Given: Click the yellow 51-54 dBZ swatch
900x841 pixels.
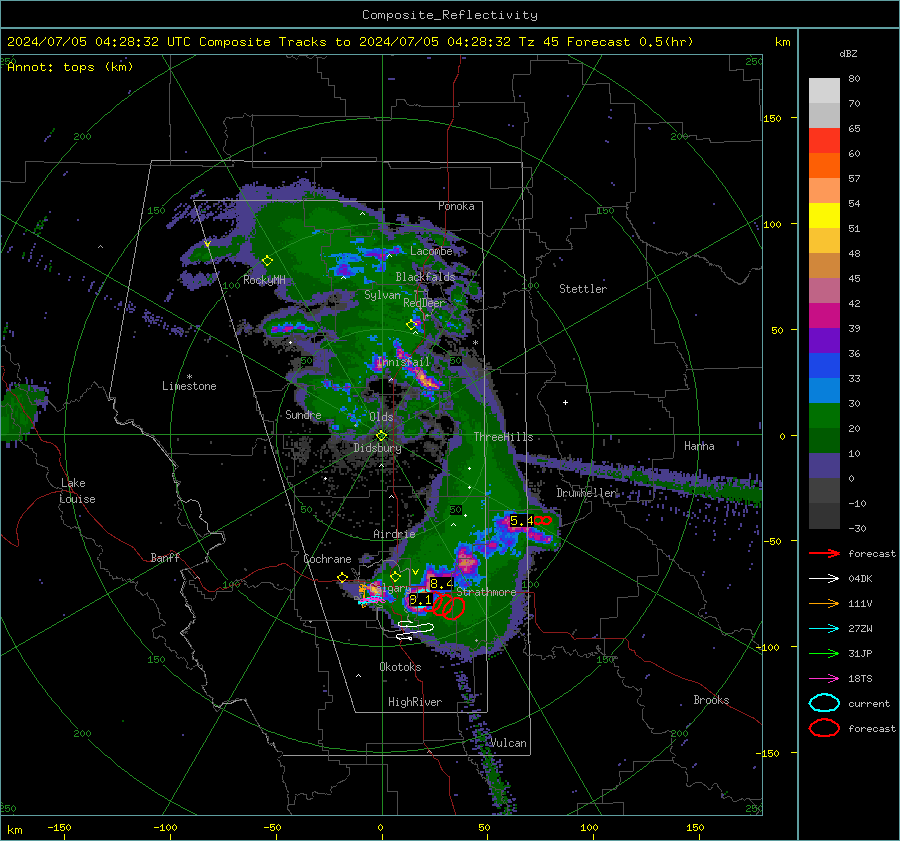Looking at the screenshot, I should (824, 216).
